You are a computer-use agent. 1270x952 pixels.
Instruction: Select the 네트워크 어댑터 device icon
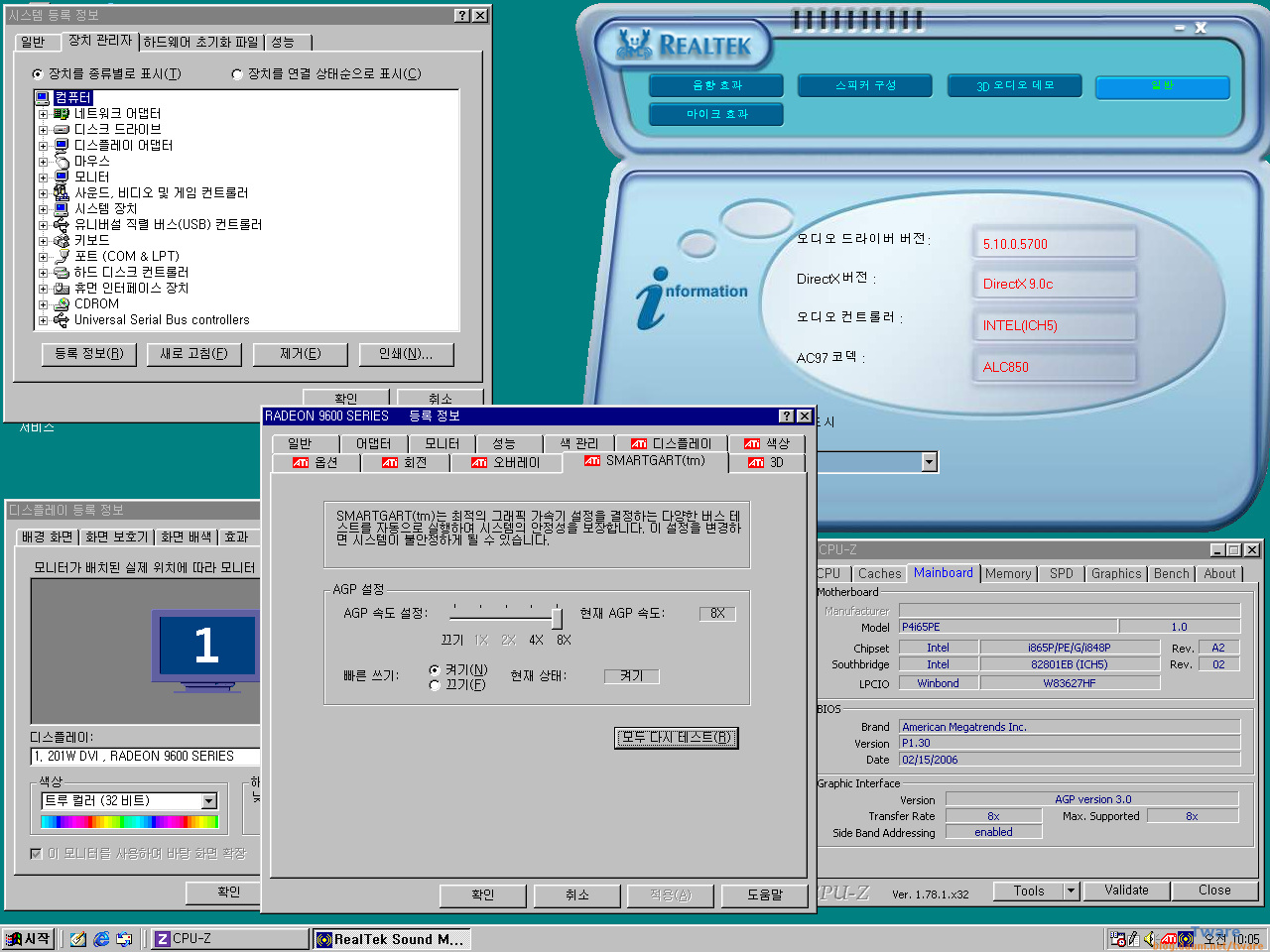62,113
